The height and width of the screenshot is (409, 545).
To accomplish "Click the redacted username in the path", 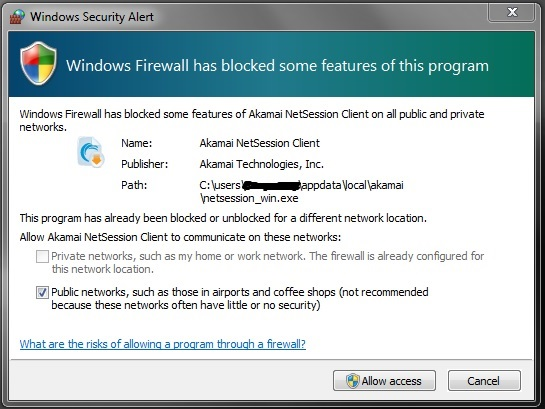I will tap(272, 186).
